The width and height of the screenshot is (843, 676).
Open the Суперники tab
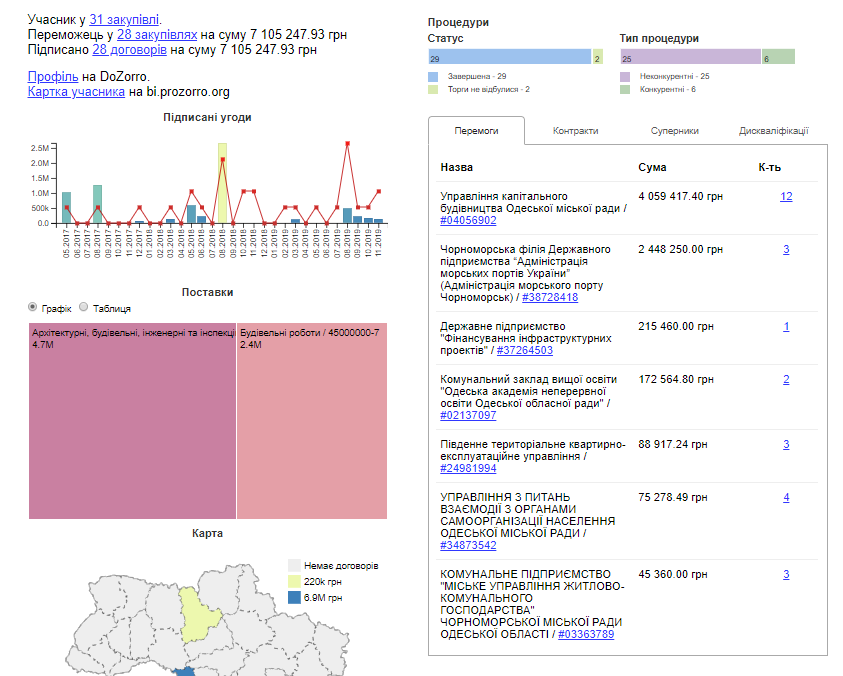675,131
